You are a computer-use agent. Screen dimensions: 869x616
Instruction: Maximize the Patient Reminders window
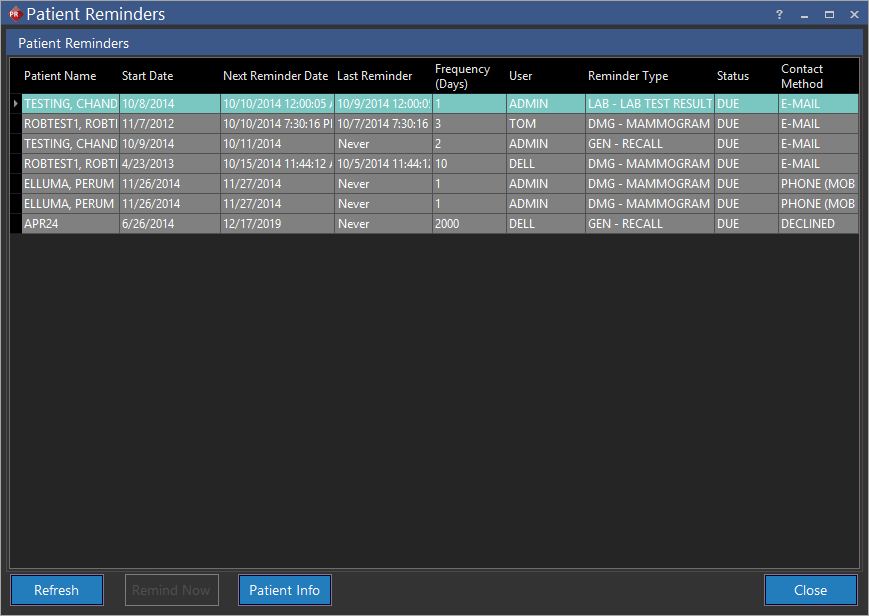[x=829, y=15]
